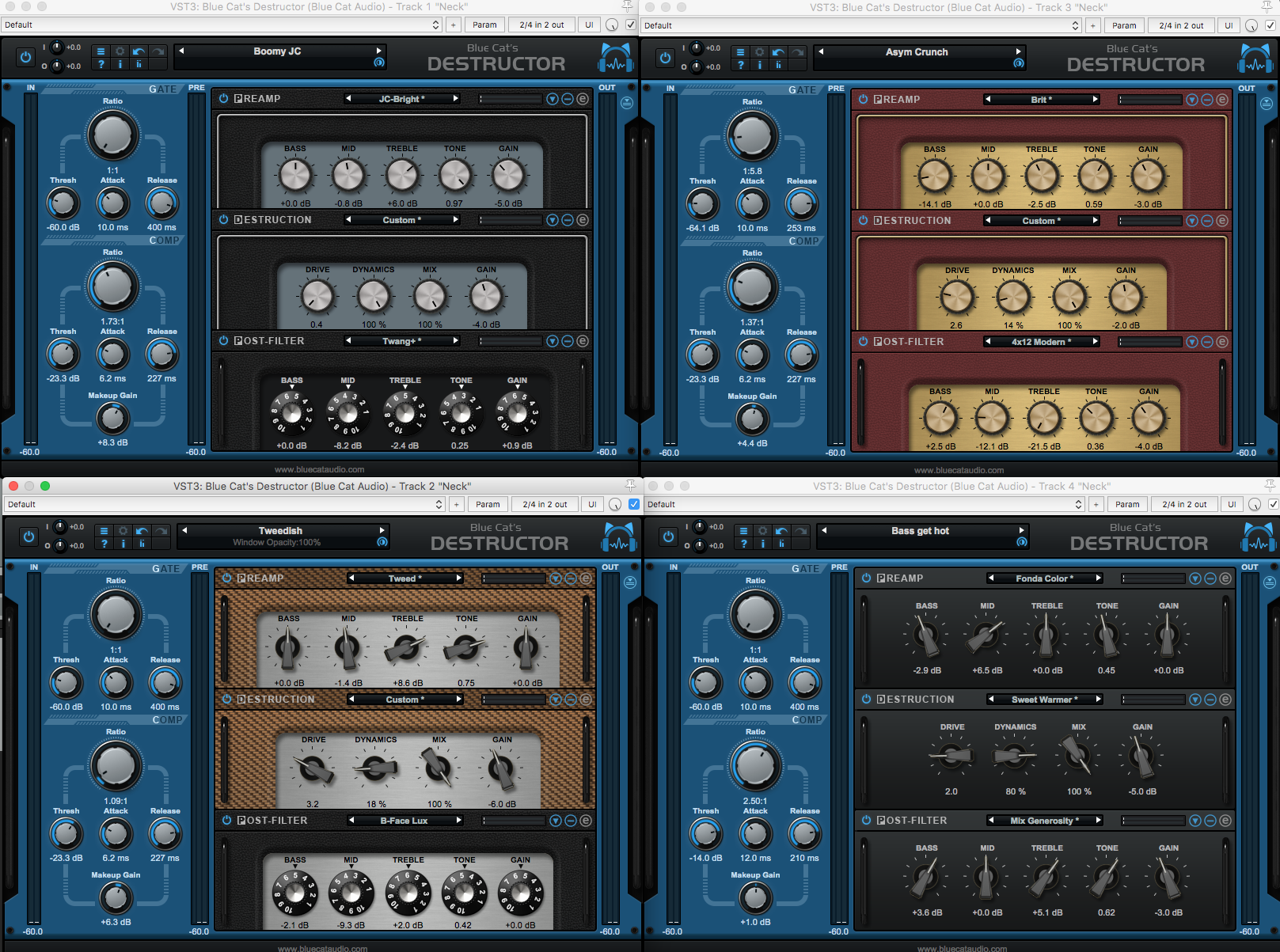
Task: Turn the DRIVE knob in Track 4's DESTRUCTION section
Action: (x=951, y=757)
